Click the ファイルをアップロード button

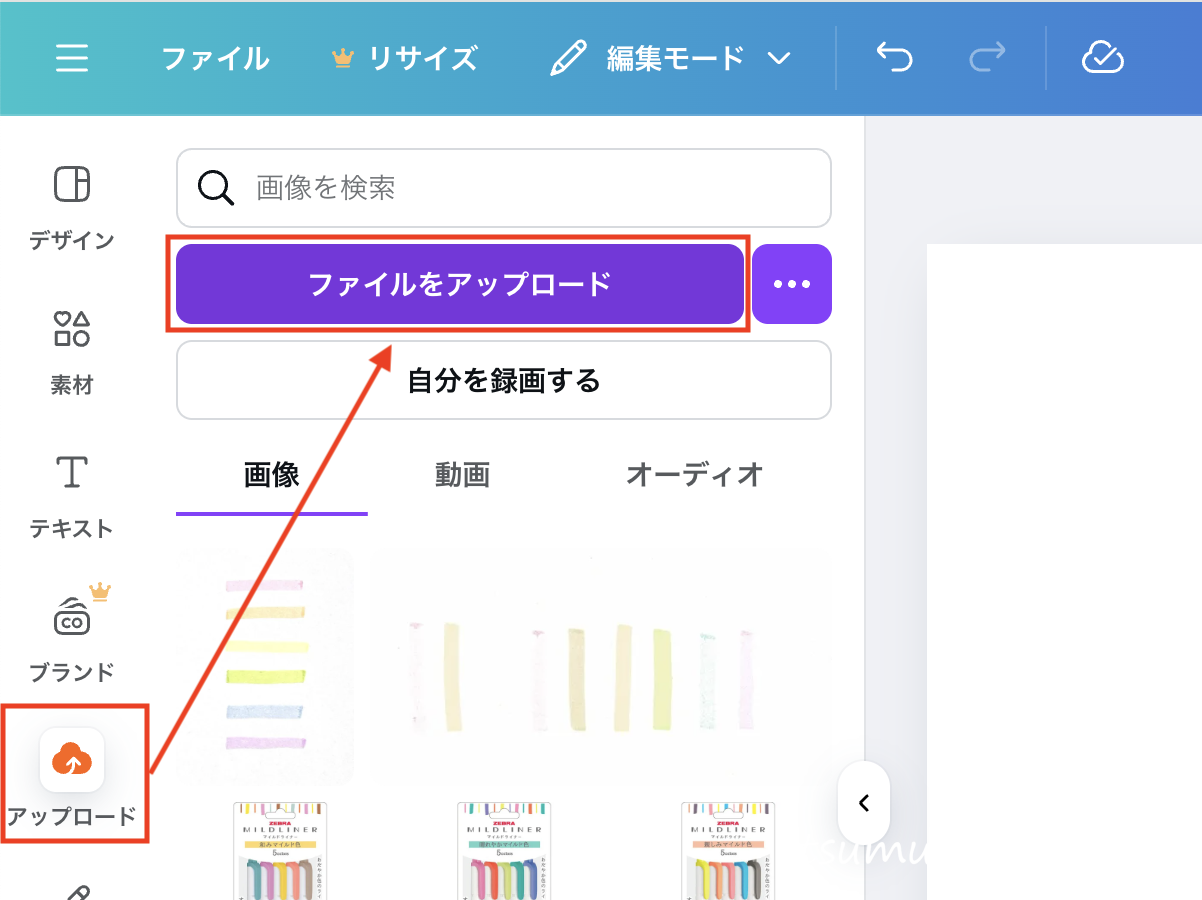point(460,284)
